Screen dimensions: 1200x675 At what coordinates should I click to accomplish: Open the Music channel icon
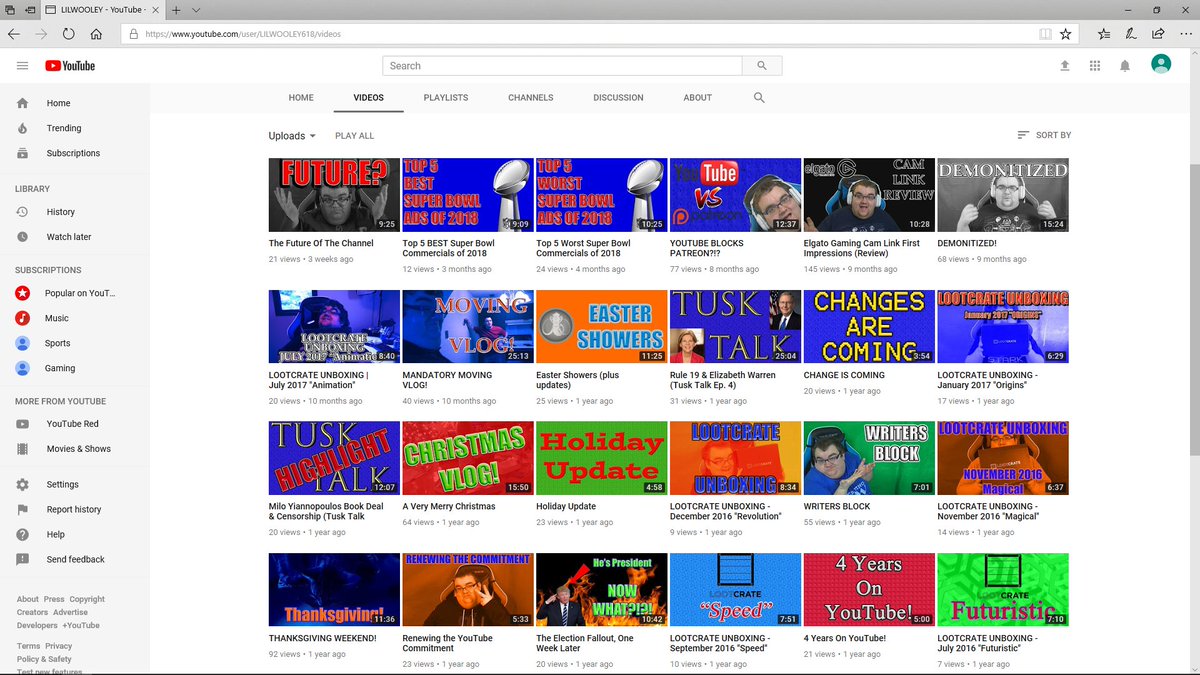pyautogui.click(x=23, y=318)
